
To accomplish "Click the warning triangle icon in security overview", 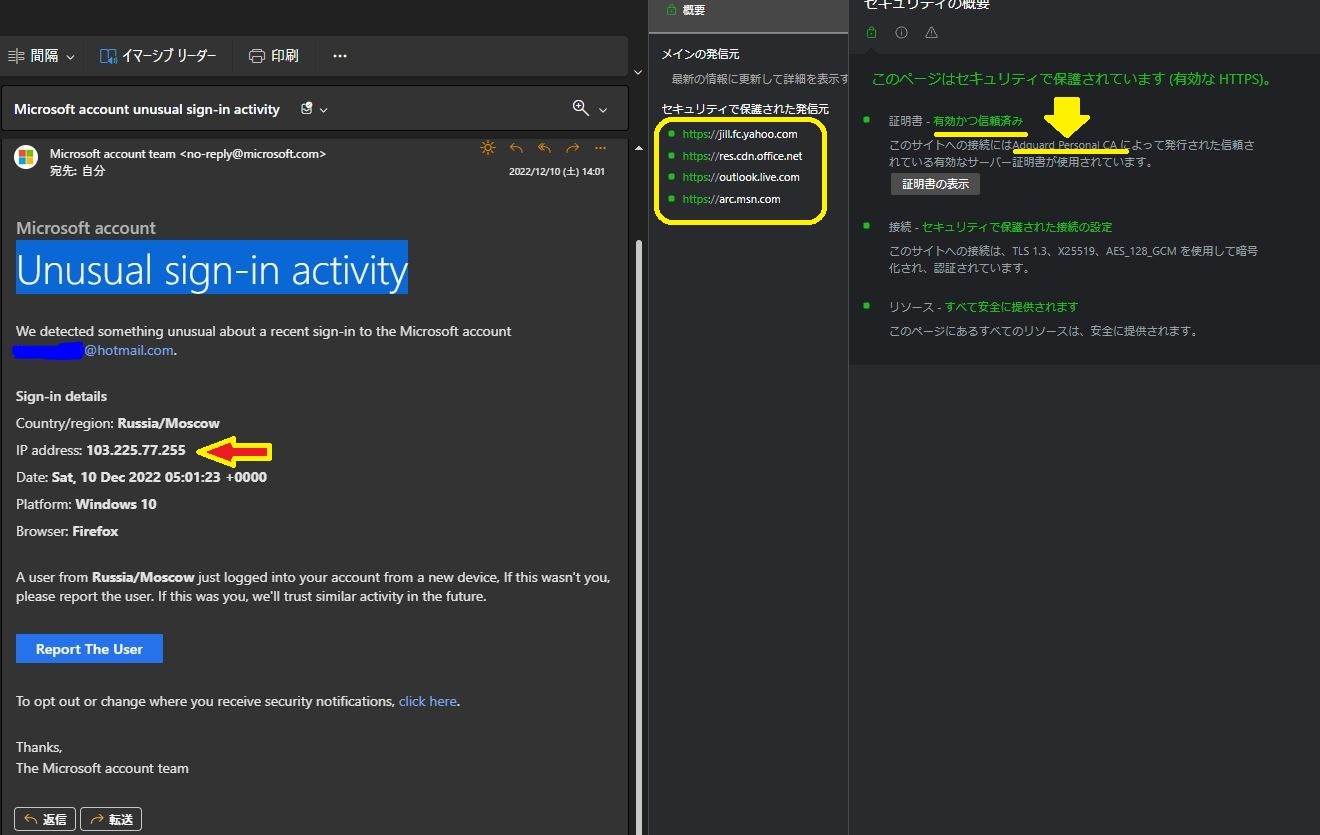I will [x=931, y=33].
